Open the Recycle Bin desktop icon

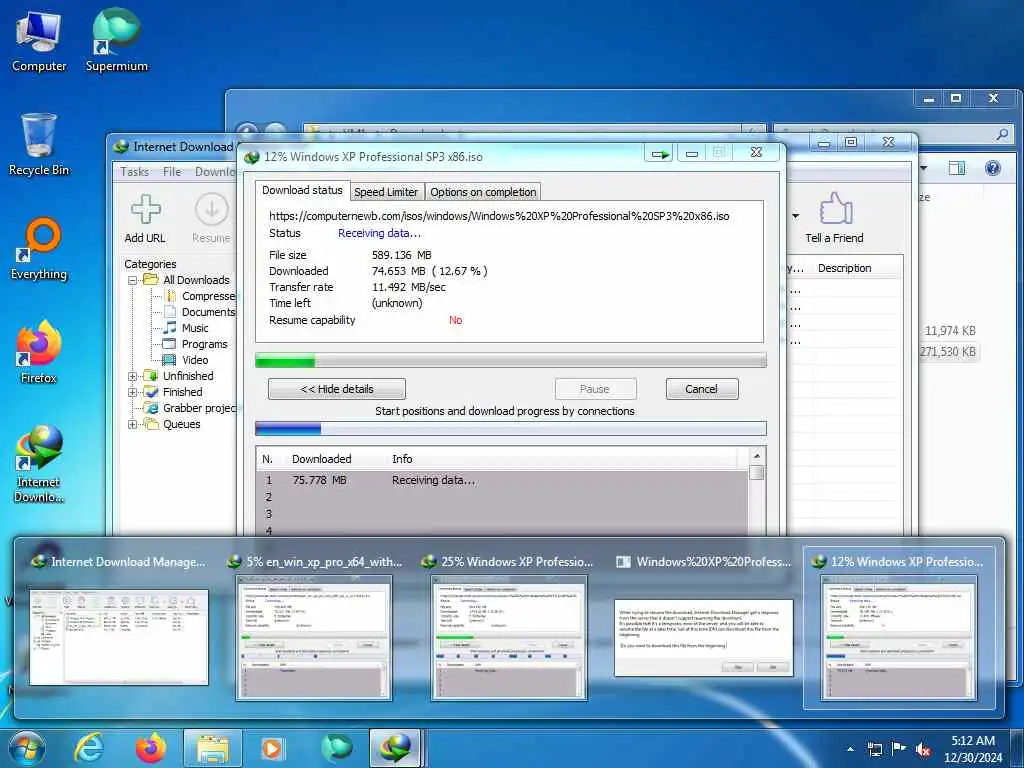click(x=39, y=145)
